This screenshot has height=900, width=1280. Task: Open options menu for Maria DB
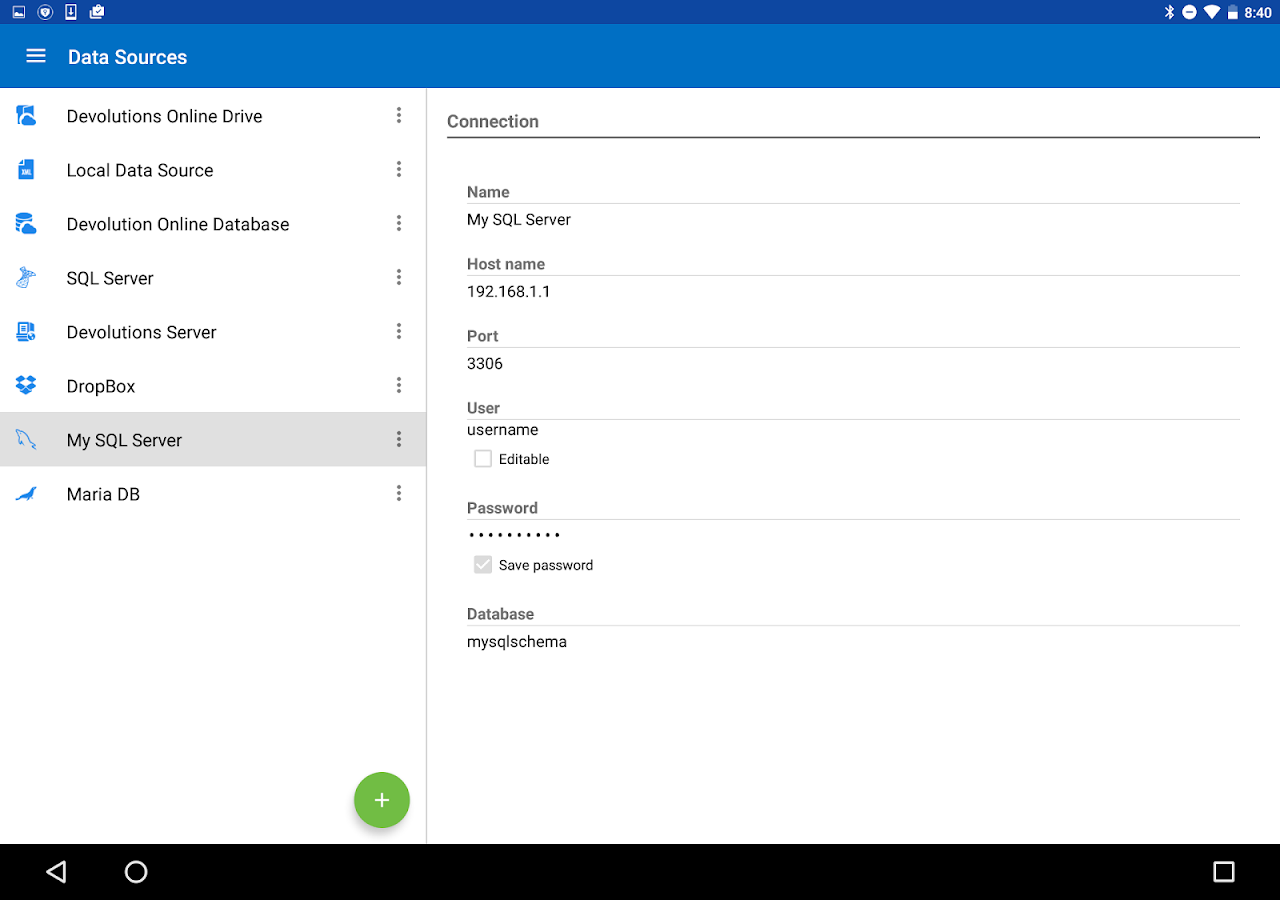click(x=399, y=494)
